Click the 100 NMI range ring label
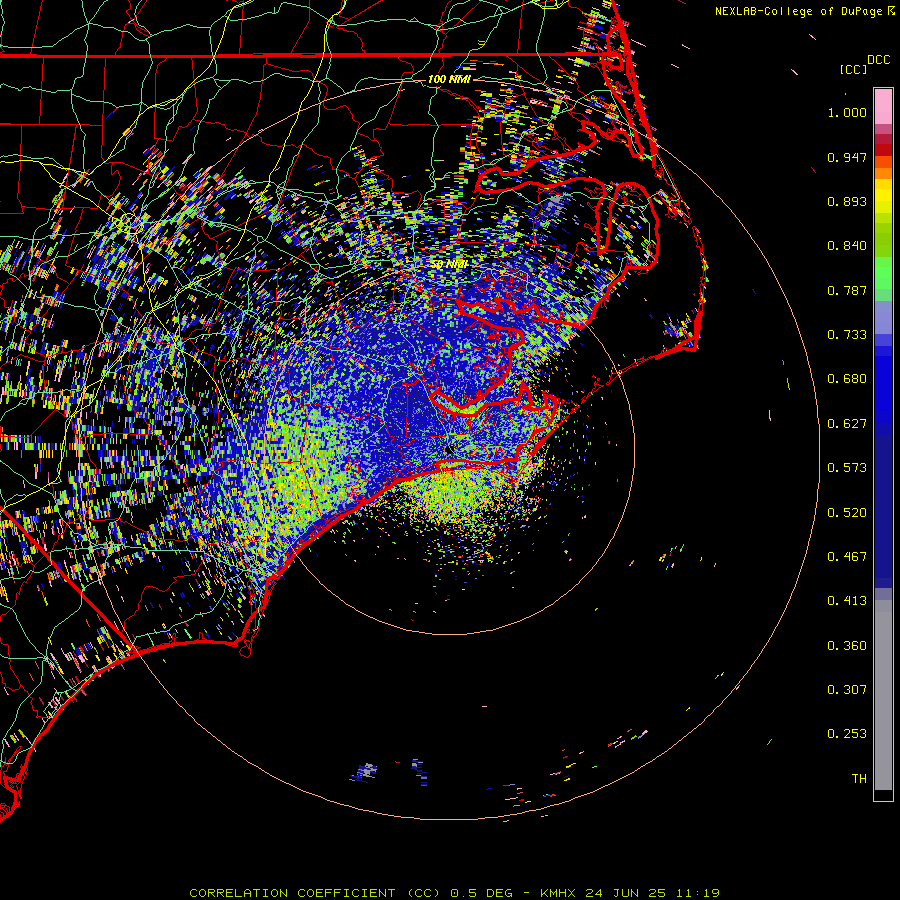 pyautogui.click(x=449, y=79)
